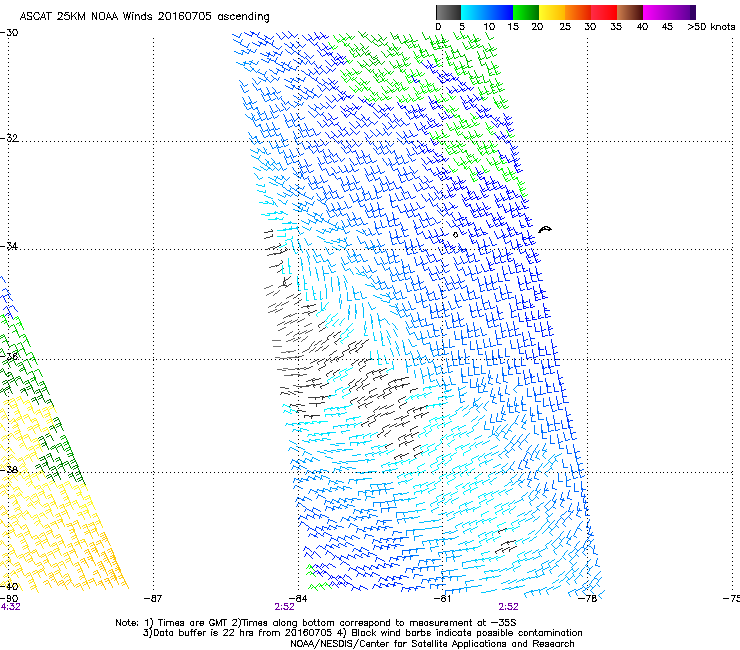Click the -34 latitude axis label
Screen dimensions: 740x650
[x=9, y=246]
